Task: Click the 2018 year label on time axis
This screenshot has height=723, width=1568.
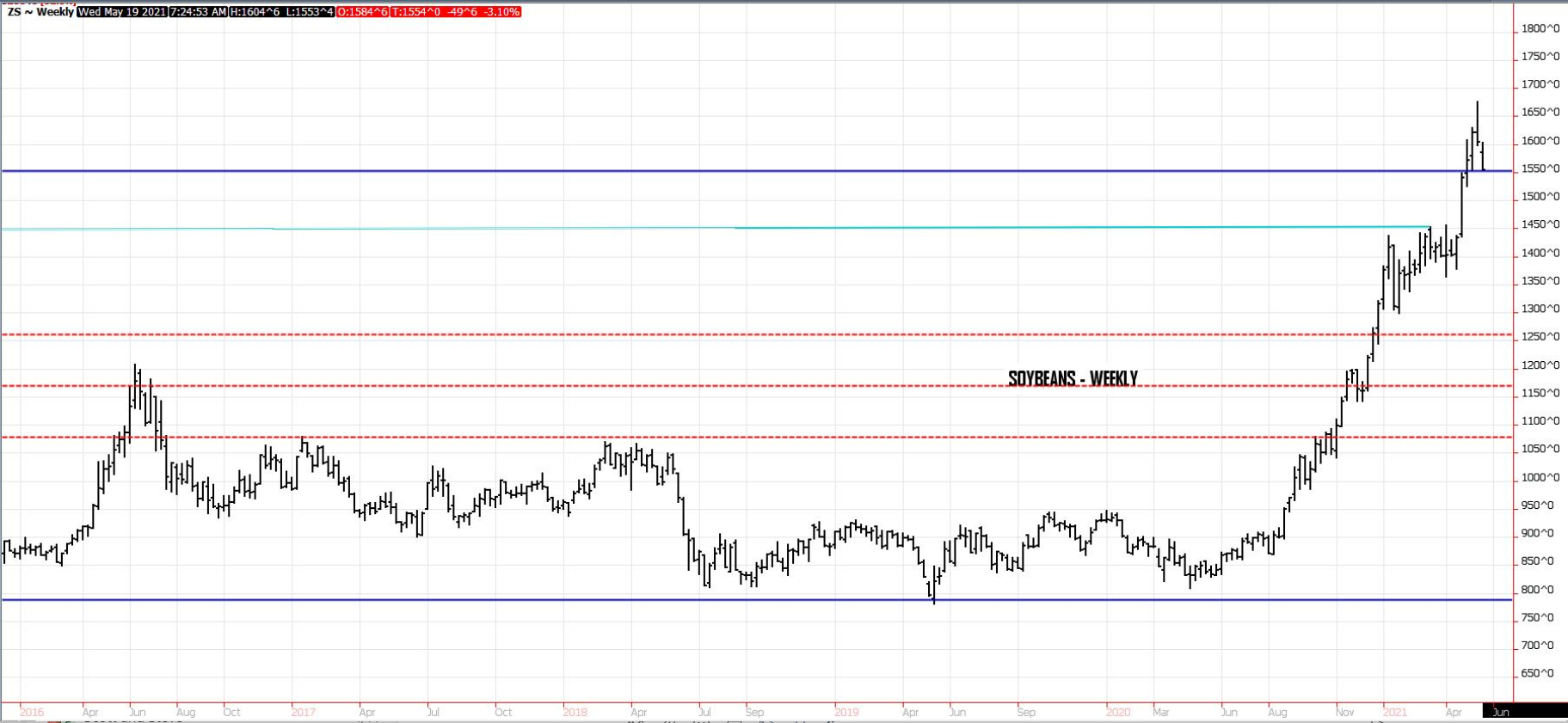Action: point(575,712)
